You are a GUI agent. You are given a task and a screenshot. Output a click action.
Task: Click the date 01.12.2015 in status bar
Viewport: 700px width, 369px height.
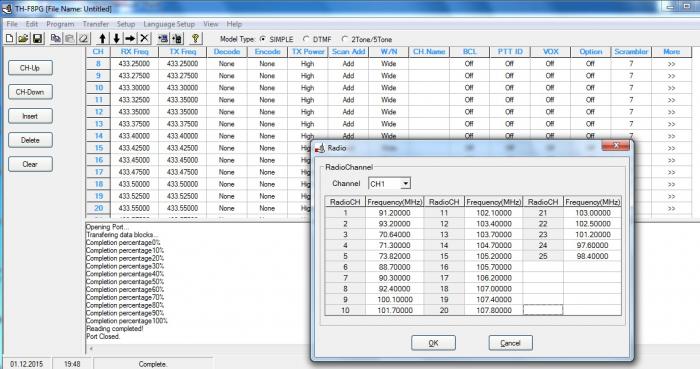[x=27, y=364]
